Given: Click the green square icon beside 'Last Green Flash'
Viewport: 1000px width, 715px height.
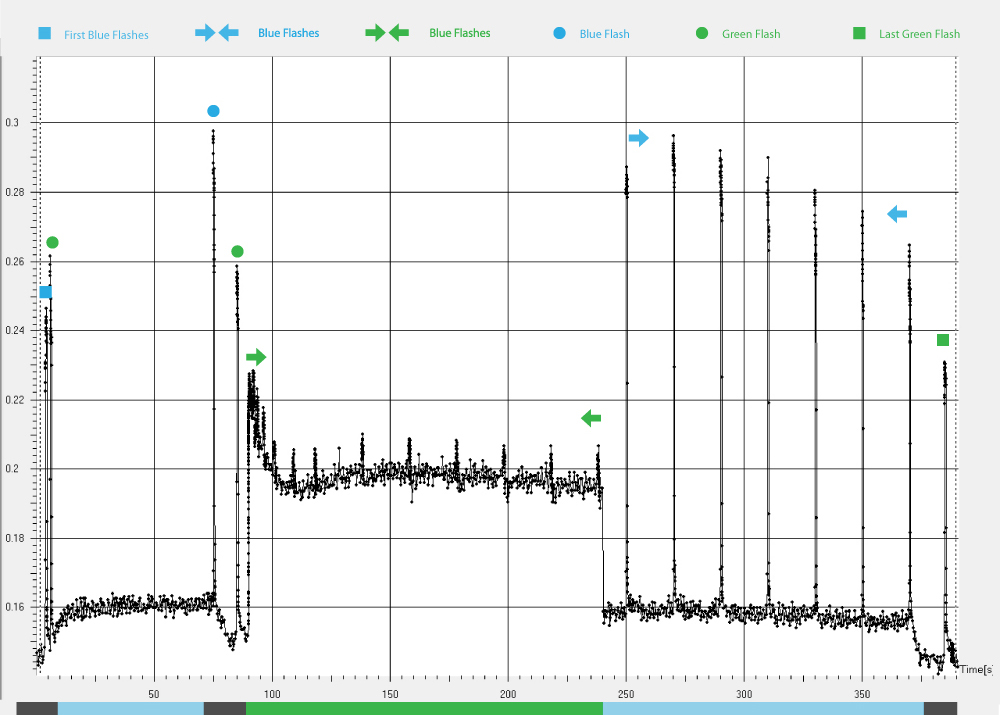Looking at the screenshot, I should [x=859, y=34].
